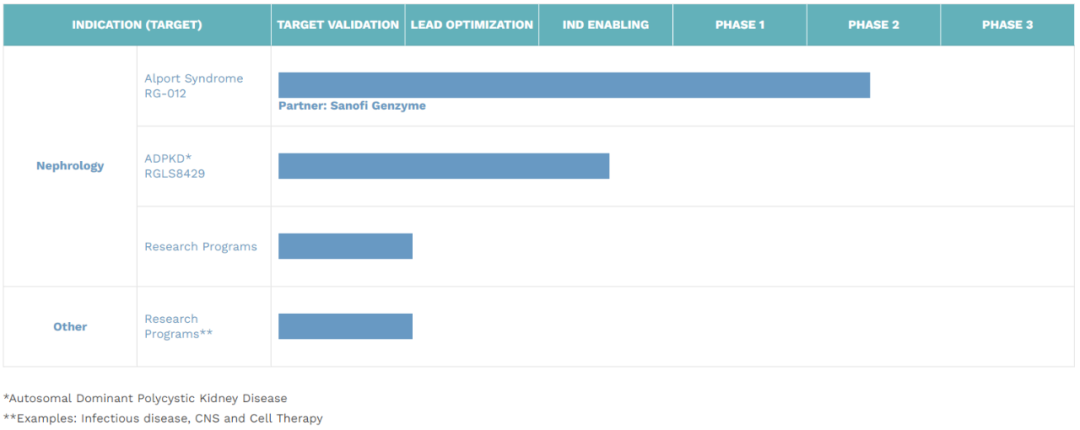Click the Autosomal Dominant Polycystic Kidney Disease footnote
This screenshot has width=1080, height=430.
(145, 398)
